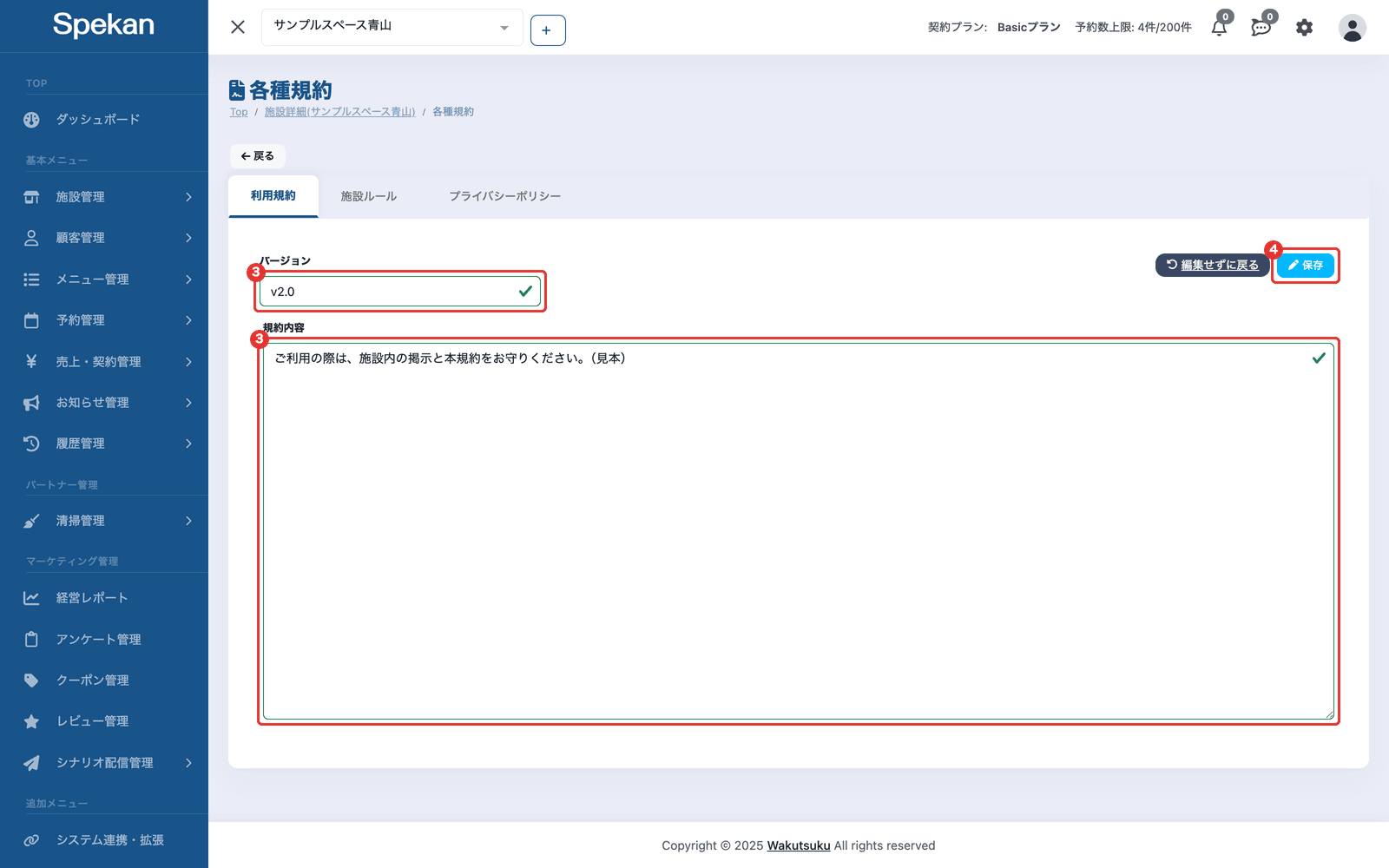This screenshot has height=868, width=1389.
Task: Open the chat messages icon
Action: tap(1261, 28)
